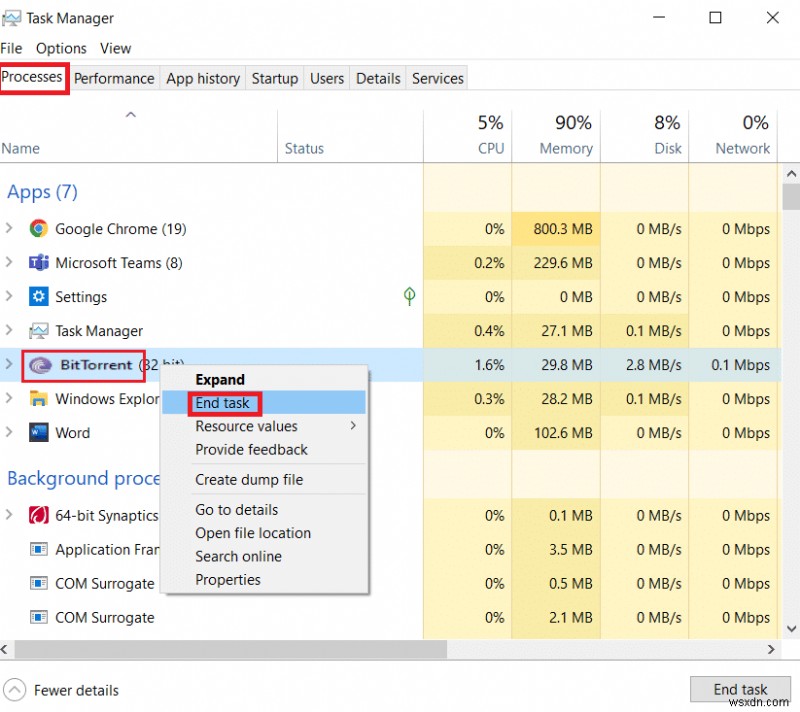This screenshot has height=712, width=800.
Task: Select the Settings gear icon
Action: pos(38,297)
